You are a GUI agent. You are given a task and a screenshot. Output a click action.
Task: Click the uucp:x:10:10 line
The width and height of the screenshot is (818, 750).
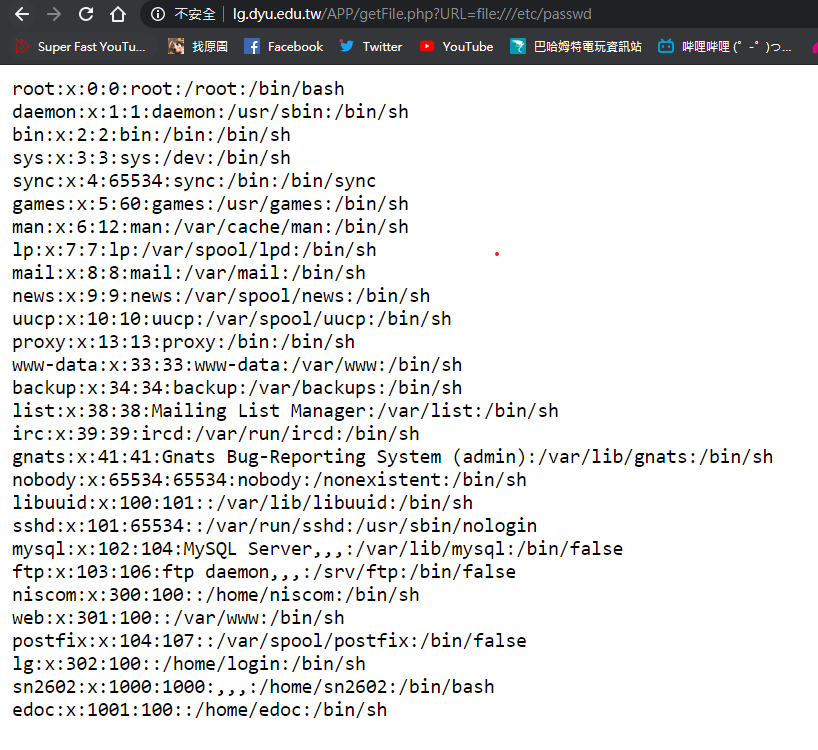point(232,319)
